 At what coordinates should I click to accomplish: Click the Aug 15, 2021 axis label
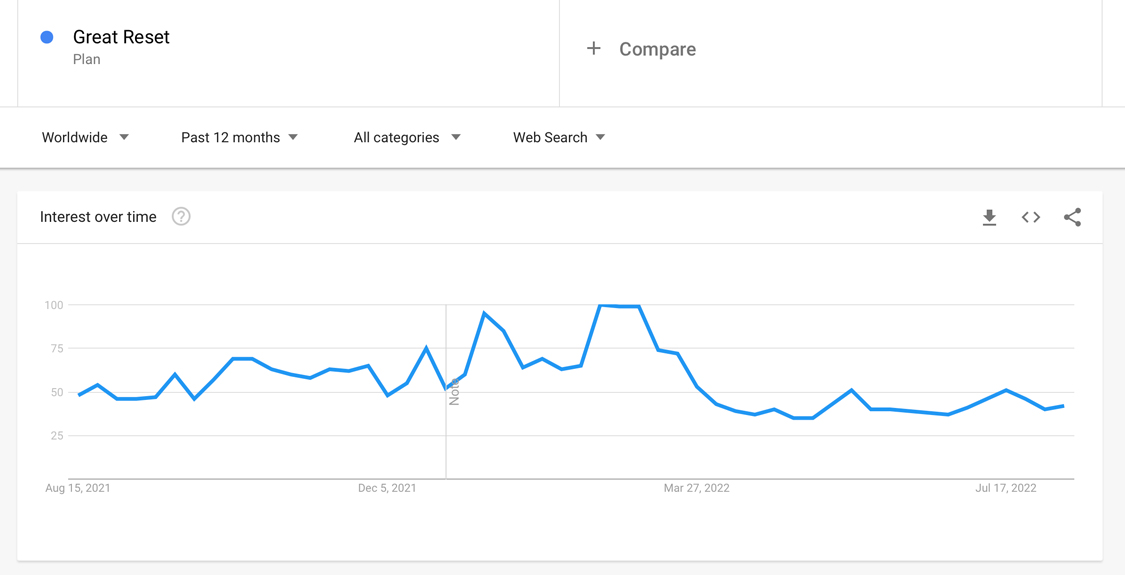pyautogui.click(x=77, y=488)
